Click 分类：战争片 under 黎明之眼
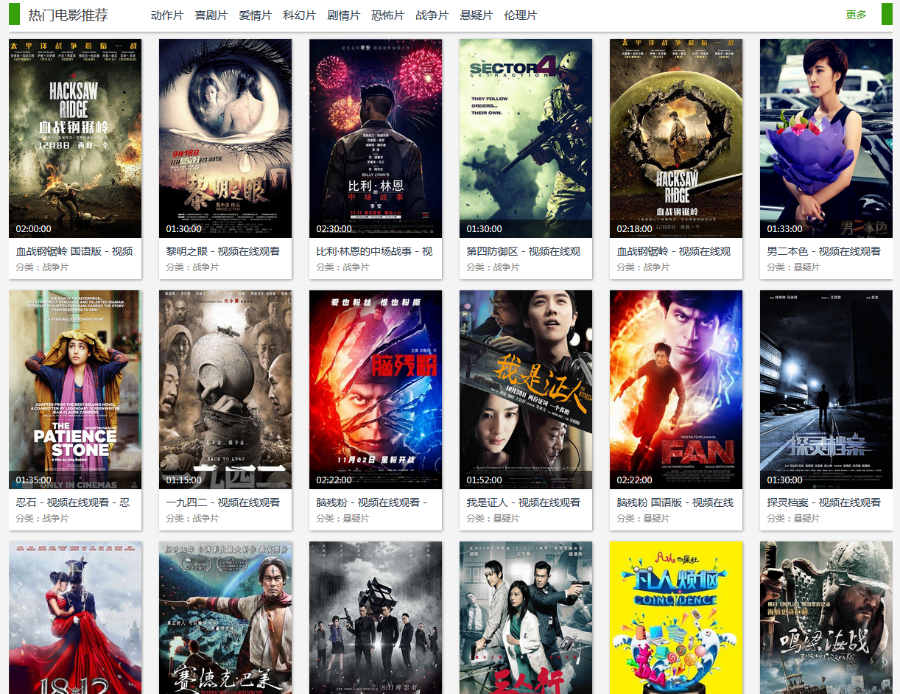900x694 pixels. click(192, 267)
